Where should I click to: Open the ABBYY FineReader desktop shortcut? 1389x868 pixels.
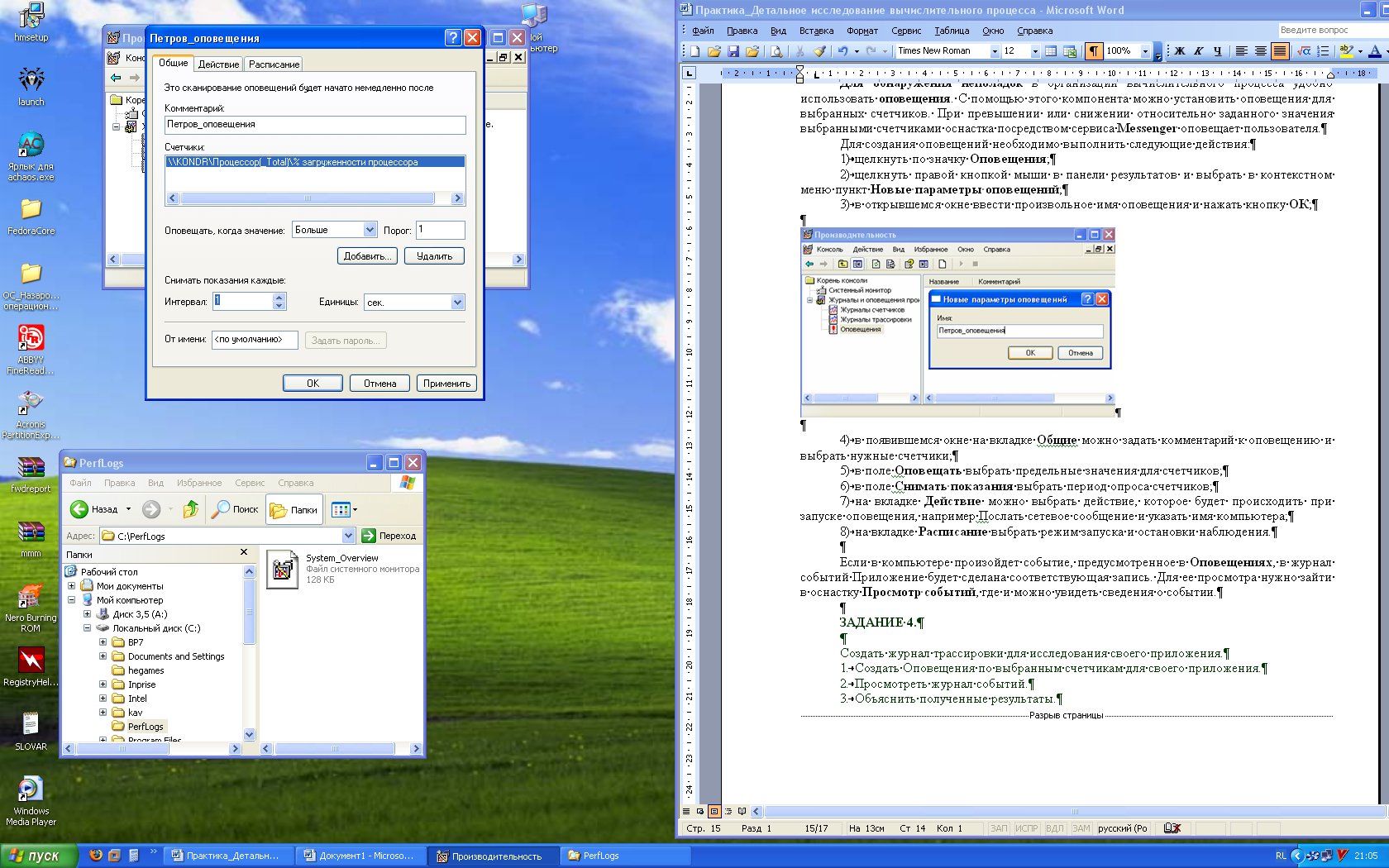click(31, 337)
